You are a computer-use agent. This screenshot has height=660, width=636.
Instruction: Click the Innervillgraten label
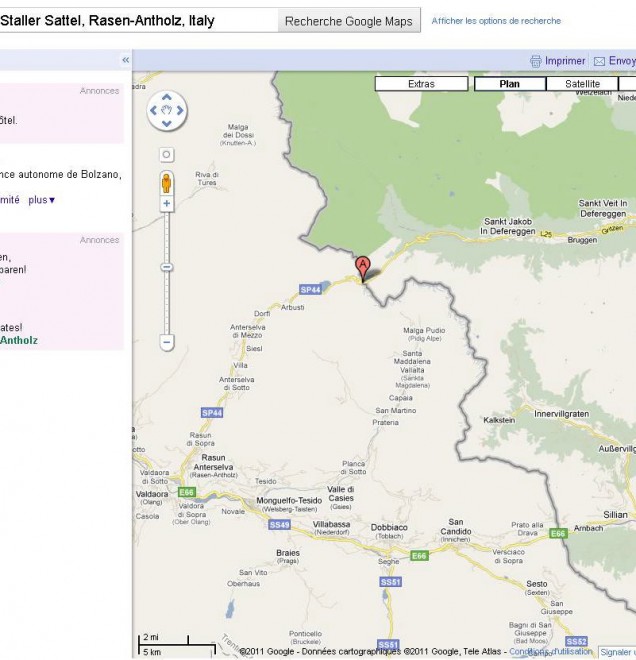pyautogui.click(x=561, y=414)
